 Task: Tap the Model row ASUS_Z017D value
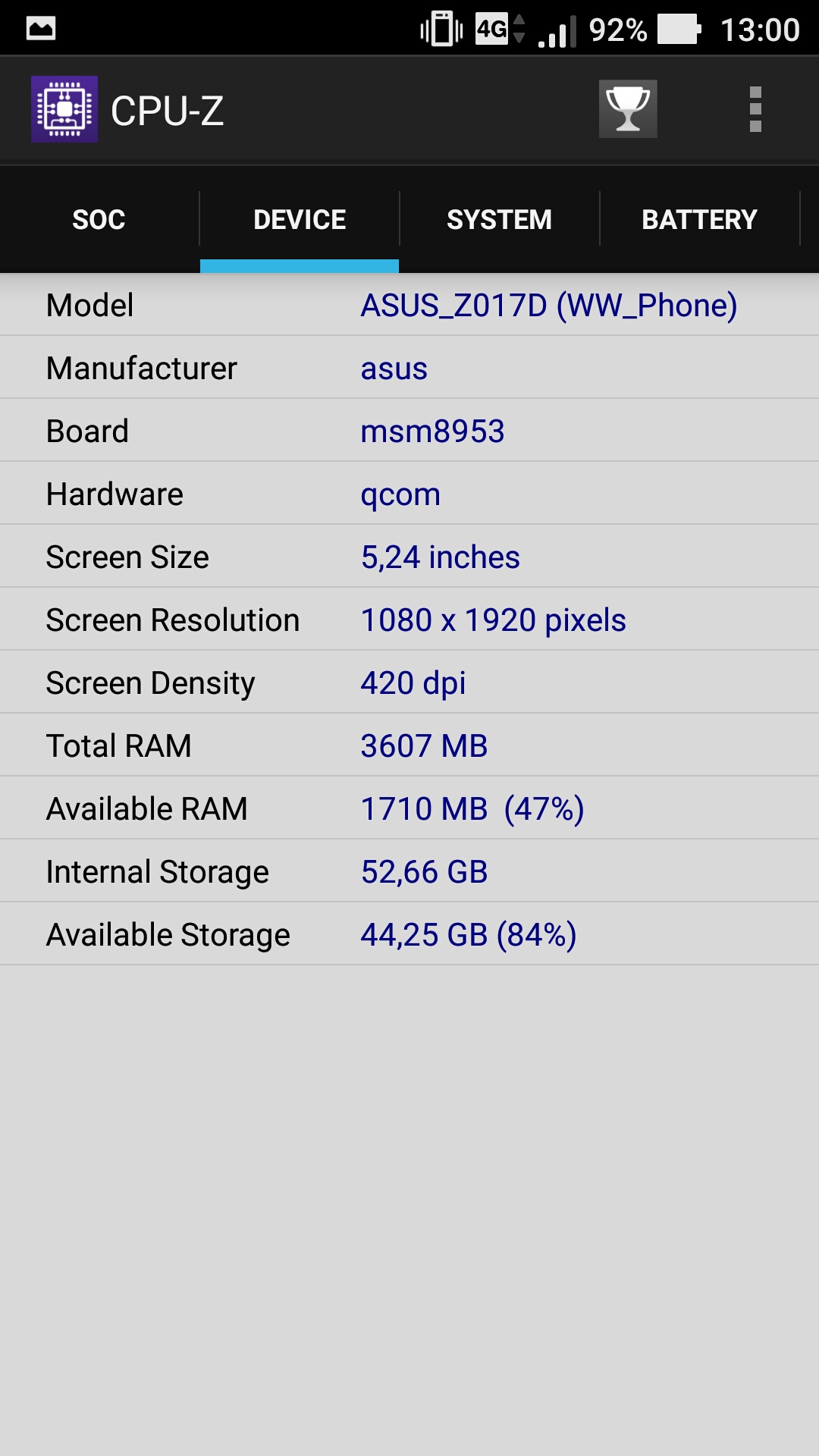pyautogui.click(x=549, y=305)
